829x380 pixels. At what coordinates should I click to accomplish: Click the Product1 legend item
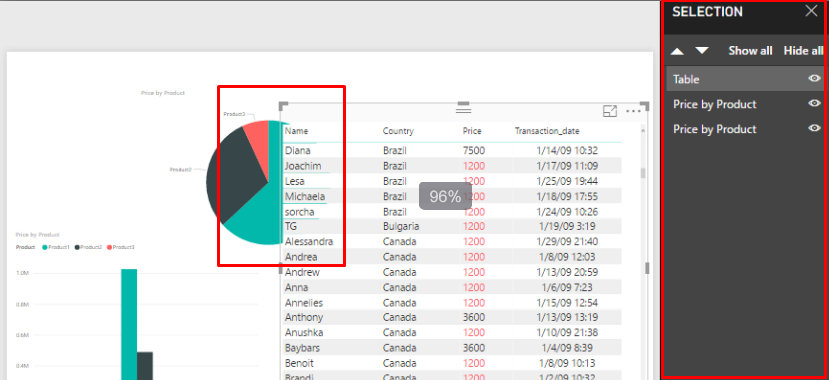click(56, 247)
